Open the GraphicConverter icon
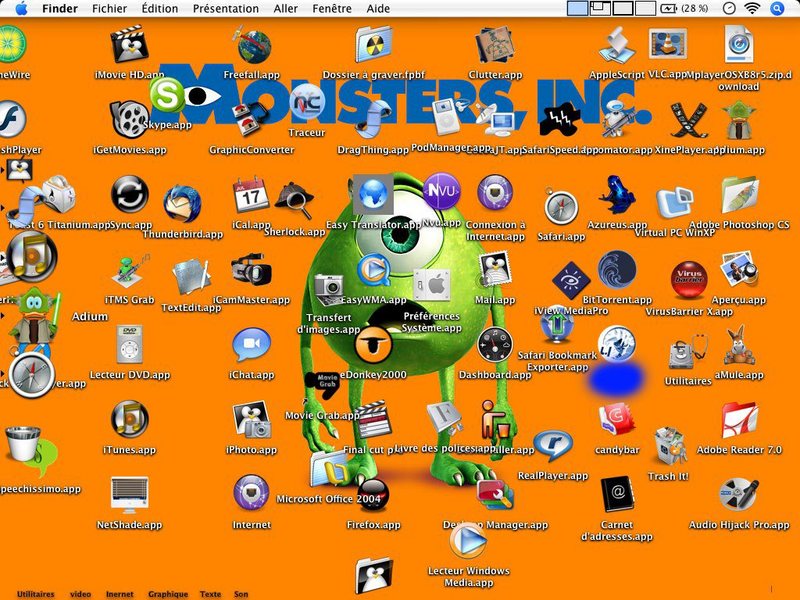The image size is (800, 600). click(x=251, y=119)
